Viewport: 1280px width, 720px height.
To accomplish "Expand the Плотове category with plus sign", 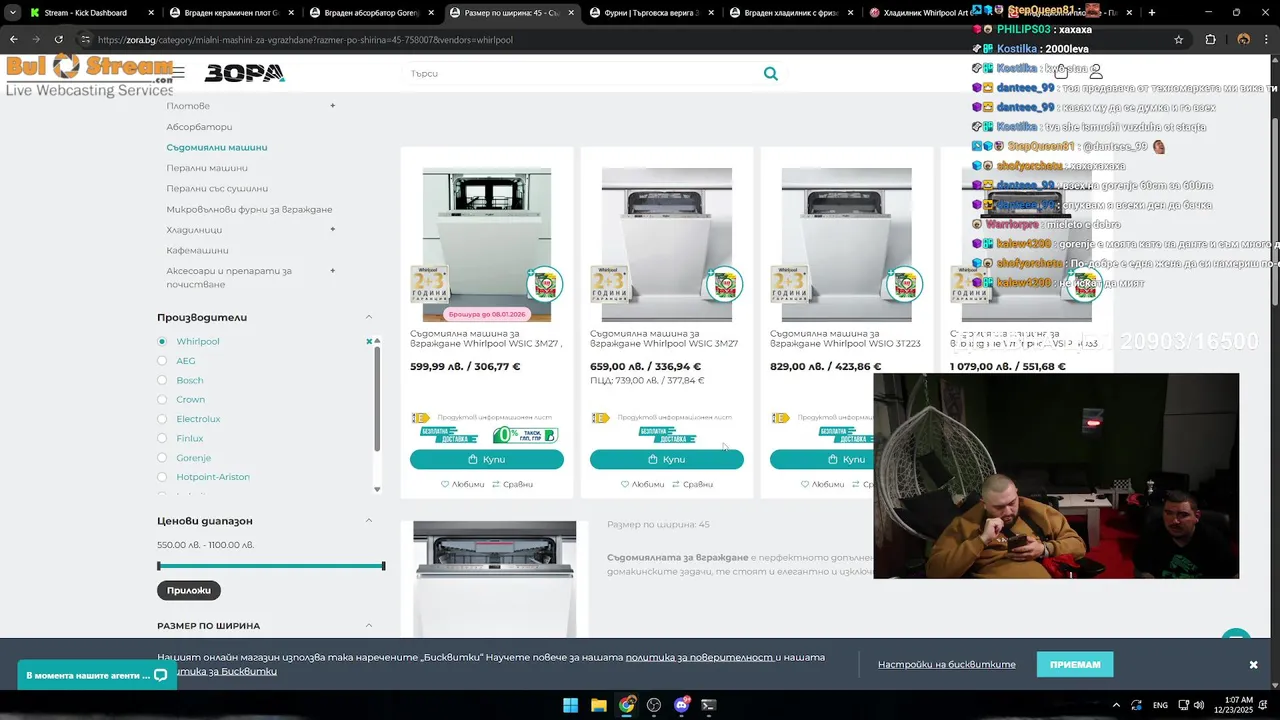I will click(x=333, y=105).
